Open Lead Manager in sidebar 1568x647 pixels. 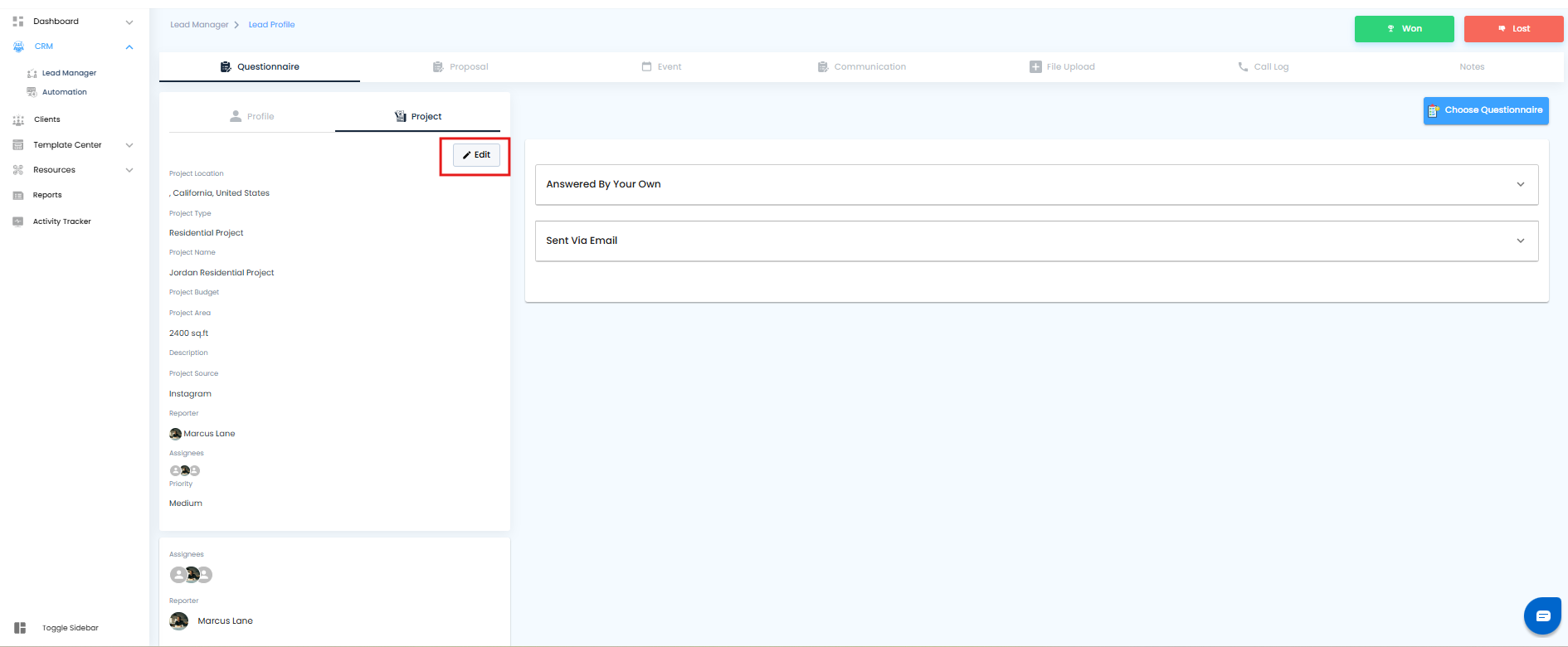tap(69, 73)
